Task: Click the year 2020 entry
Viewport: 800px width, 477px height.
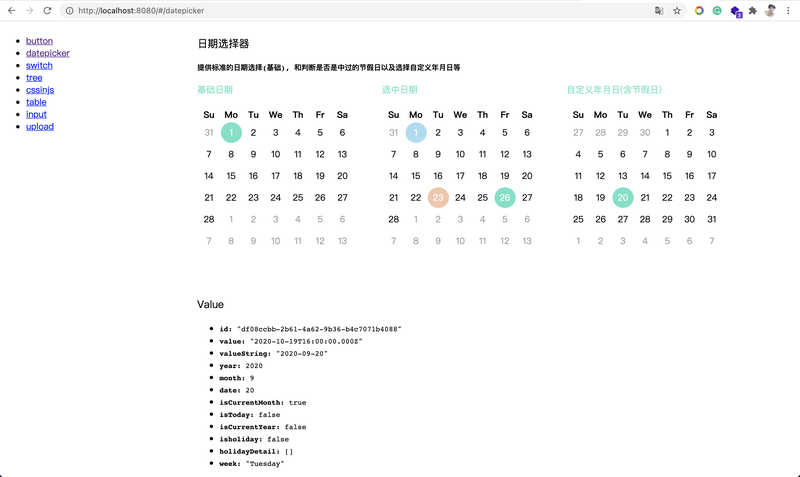Action: tap(241, 366)
